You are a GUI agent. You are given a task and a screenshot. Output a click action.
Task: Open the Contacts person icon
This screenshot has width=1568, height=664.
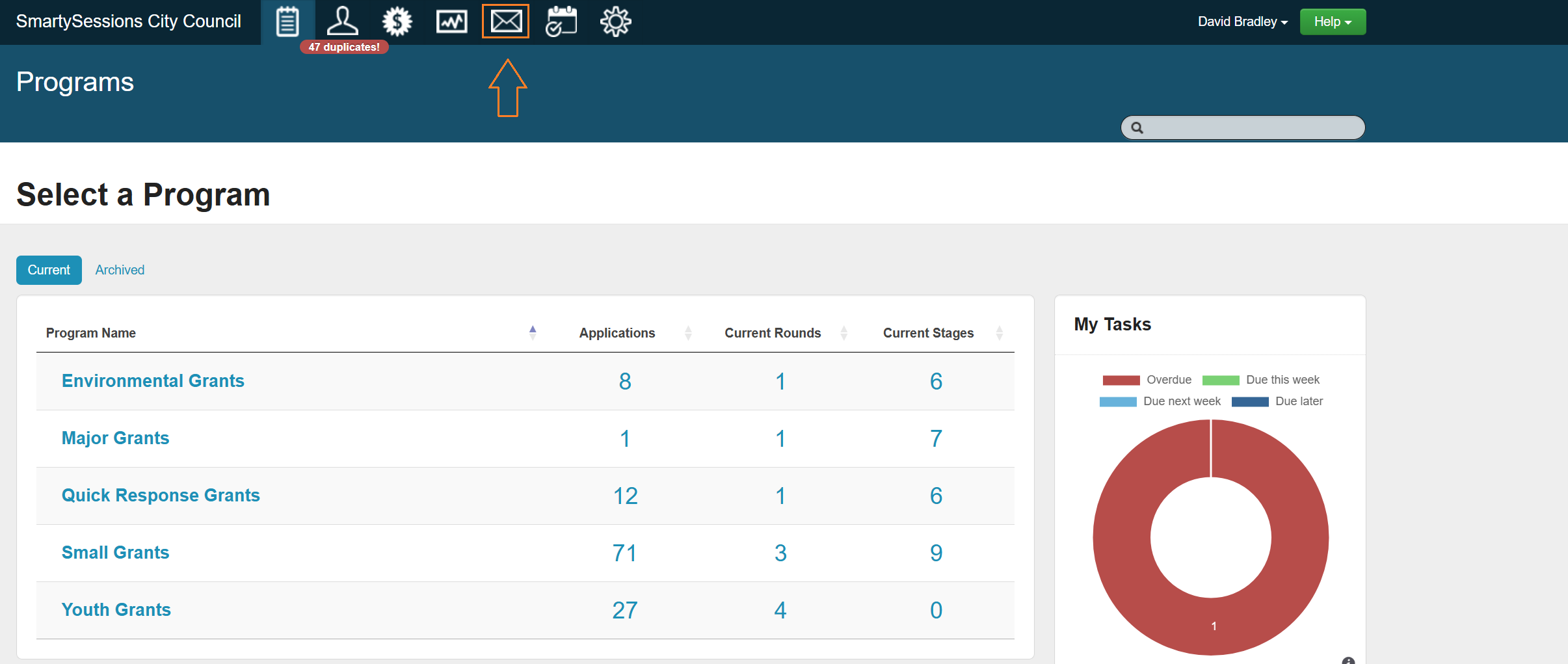pyautogui.click(x=342, y=21)
